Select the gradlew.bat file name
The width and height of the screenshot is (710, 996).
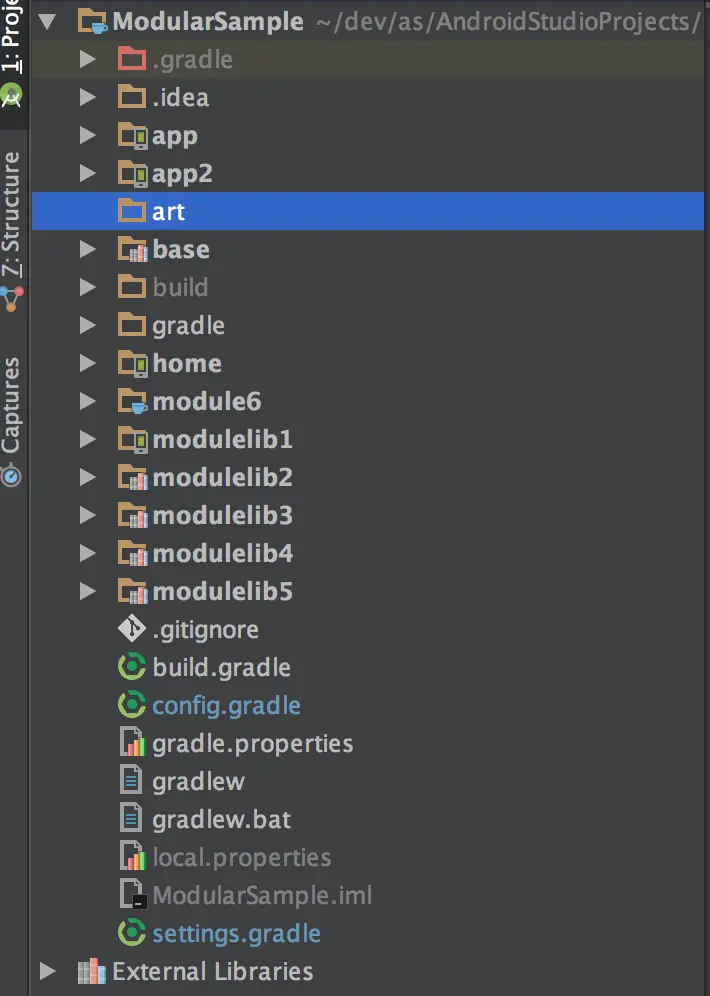click(x=221, y=819)
